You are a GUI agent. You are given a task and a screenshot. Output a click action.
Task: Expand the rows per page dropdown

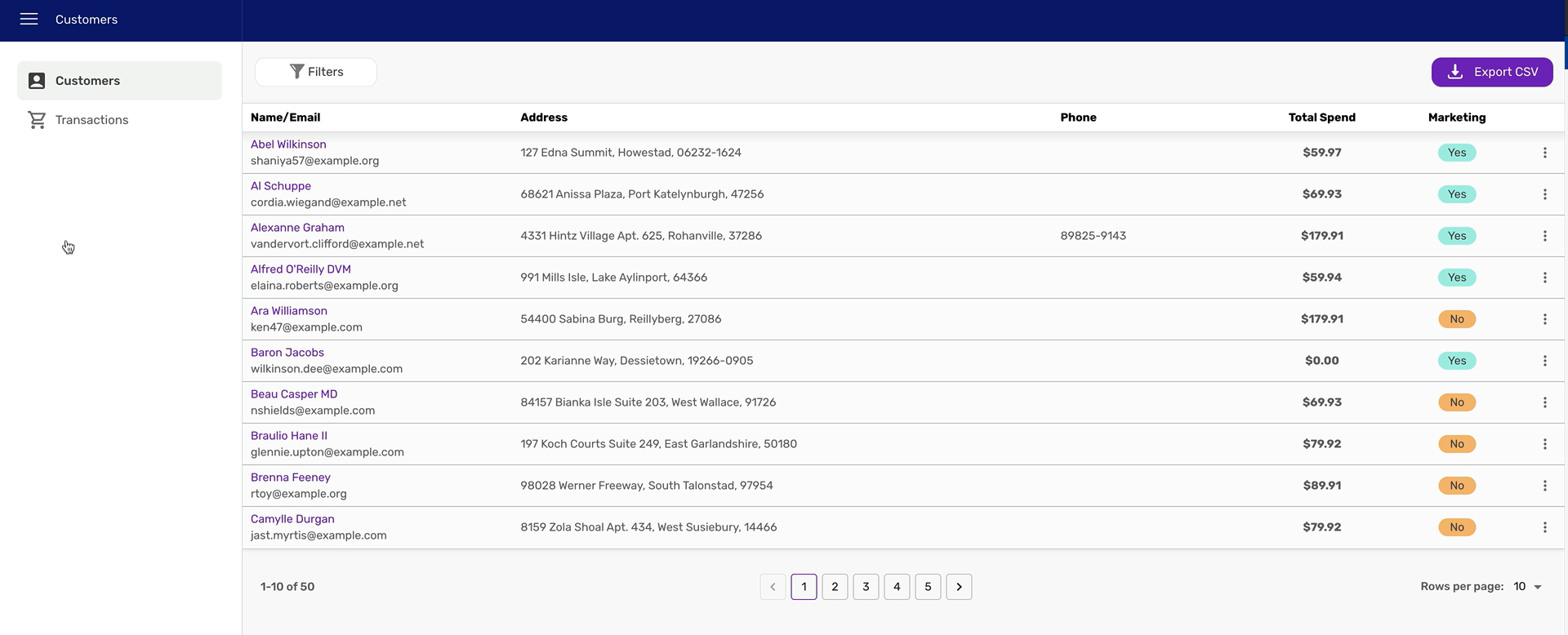click(x=1527, y=587)
